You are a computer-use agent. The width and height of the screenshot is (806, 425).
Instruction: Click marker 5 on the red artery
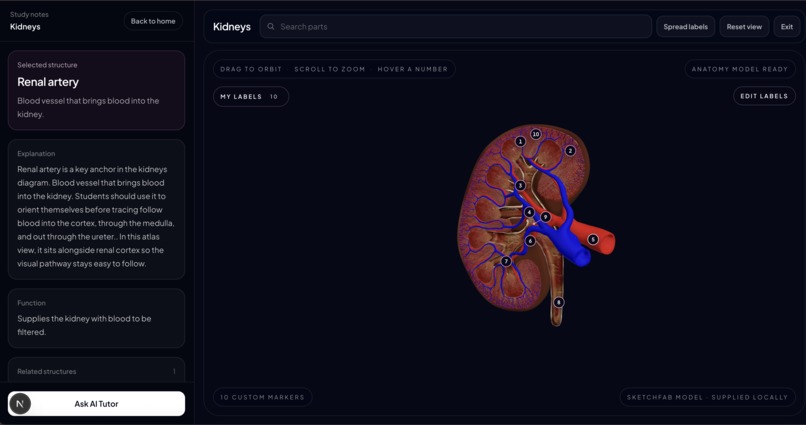point(593,239)
